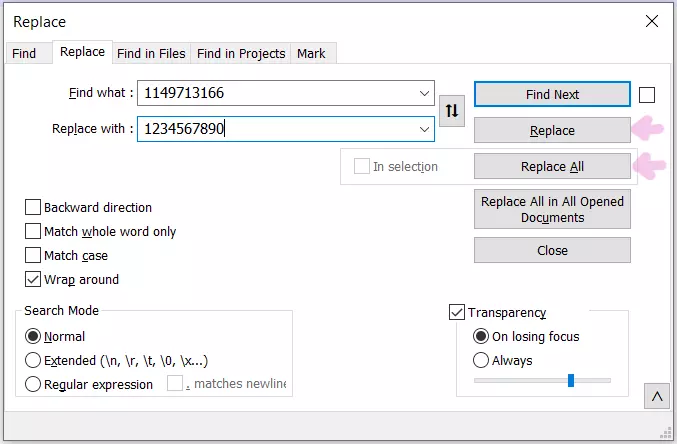Click the swap find and replace icon

coord(452,111)
